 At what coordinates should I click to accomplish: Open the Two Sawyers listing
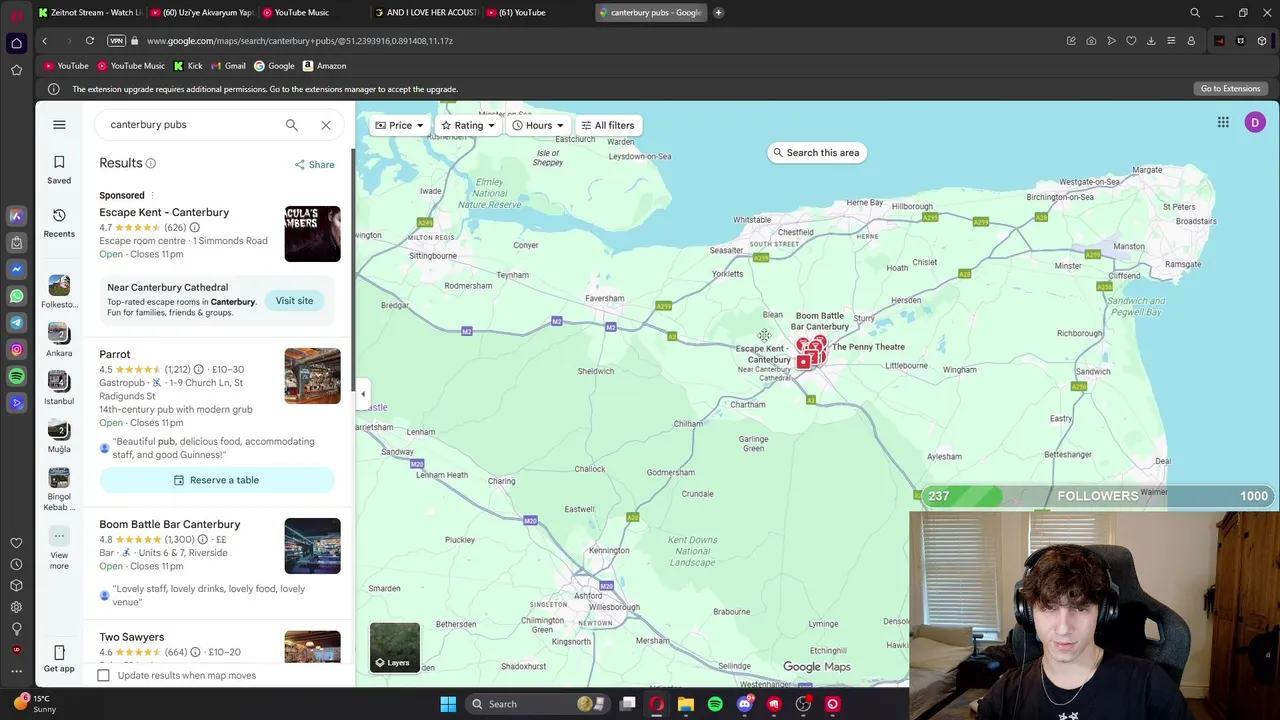pos(131,637)
